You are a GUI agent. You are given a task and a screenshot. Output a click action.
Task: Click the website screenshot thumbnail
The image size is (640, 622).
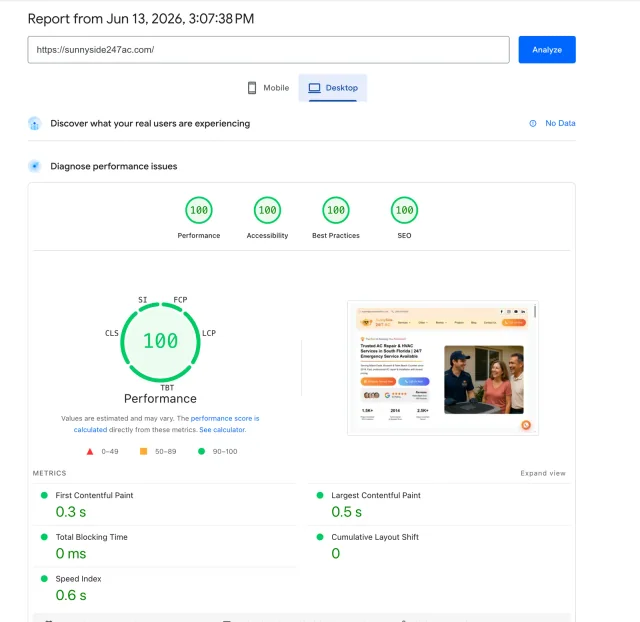(443, 368)
